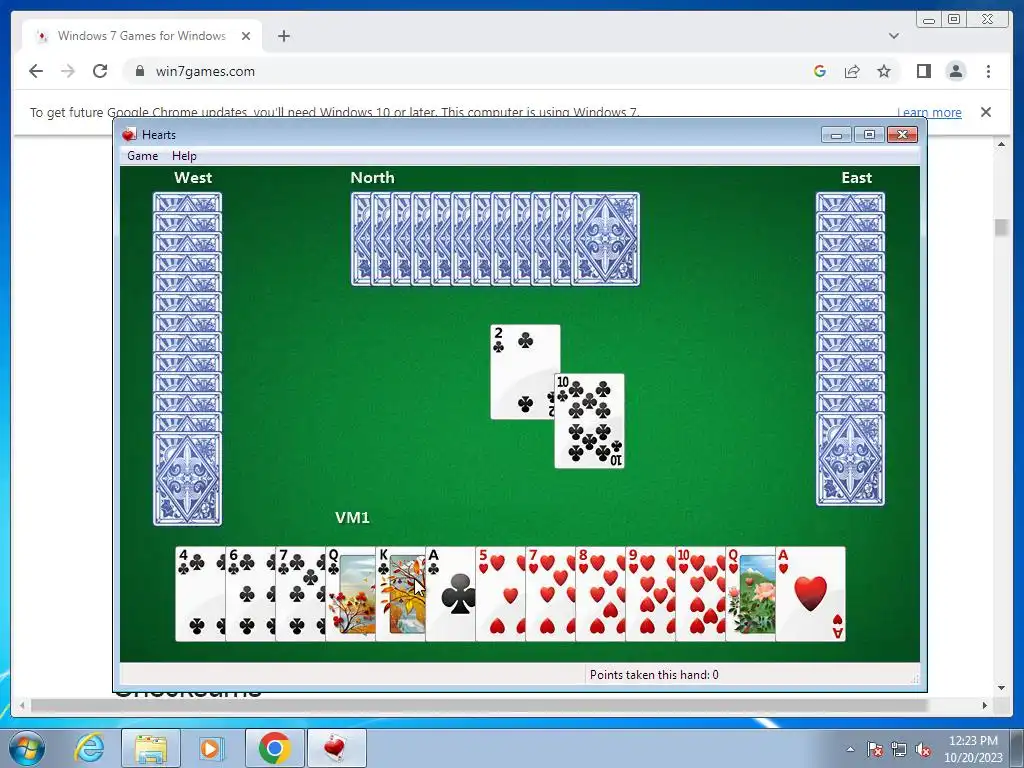The image size is (1024, 768).
Task: Select the Queen of clubs card
Action: pyautogui.click(x=351, y=594)
